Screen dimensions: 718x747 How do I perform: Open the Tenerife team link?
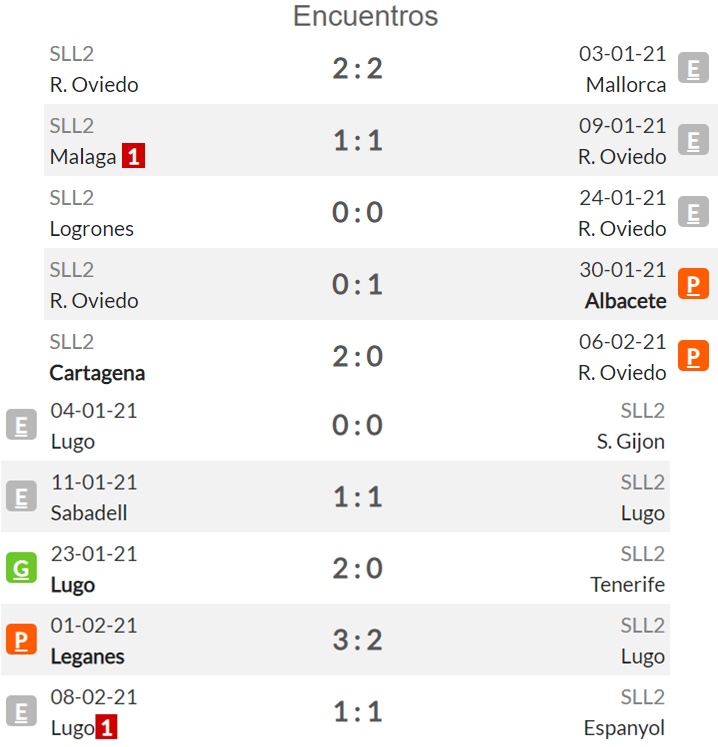pos(627,585)
